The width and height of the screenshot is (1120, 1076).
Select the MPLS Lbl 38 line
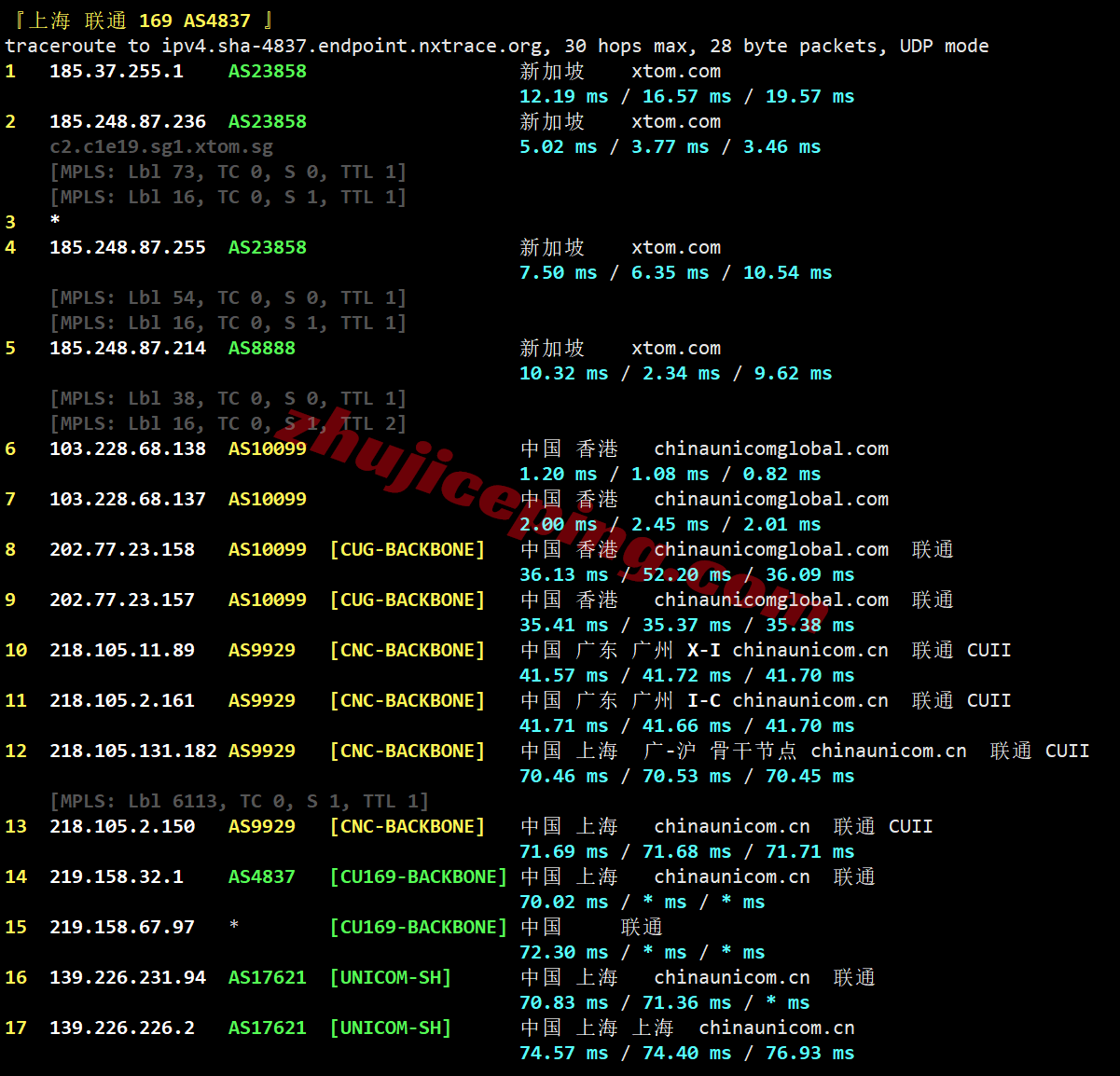point(228,398)
